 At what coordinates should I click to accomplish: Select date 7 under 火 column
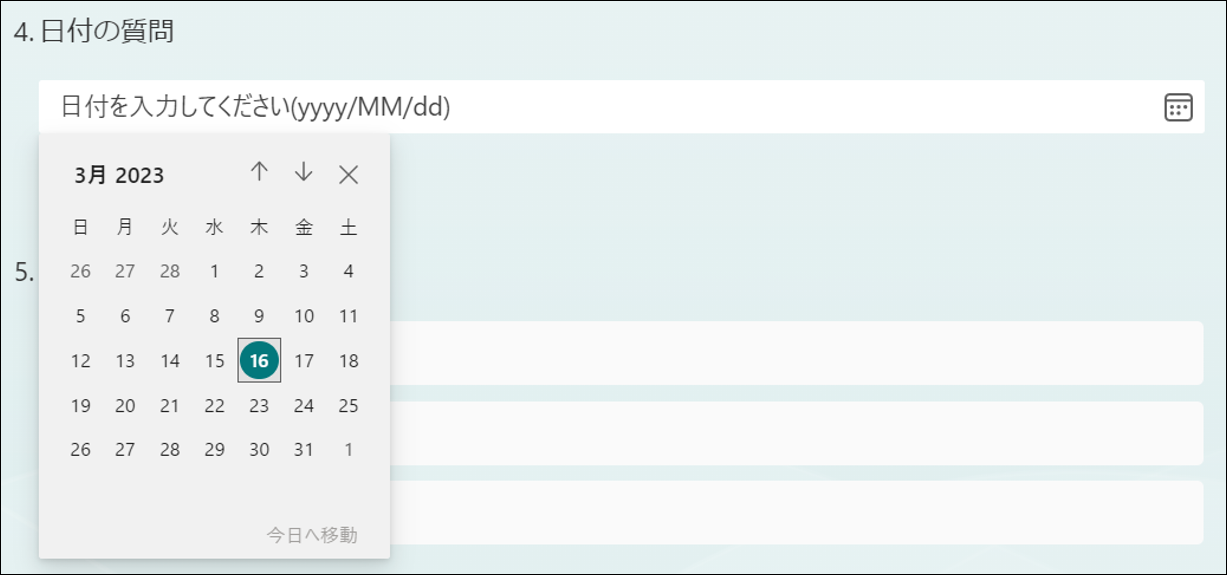click(170, 316)
